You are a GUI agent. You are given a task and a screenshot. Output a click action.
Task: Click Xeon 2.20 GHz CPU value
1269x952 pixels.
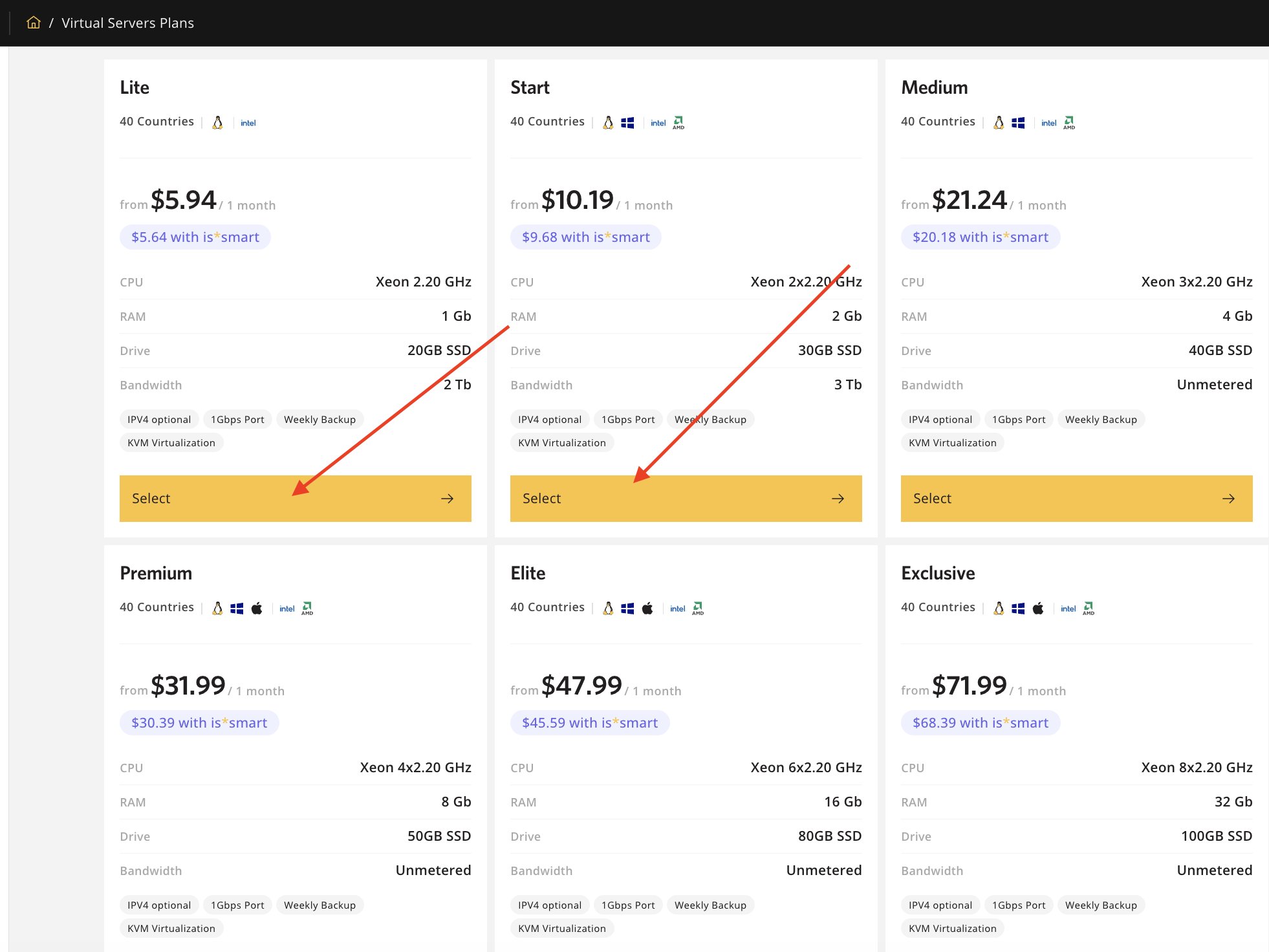tap(423, 282)
